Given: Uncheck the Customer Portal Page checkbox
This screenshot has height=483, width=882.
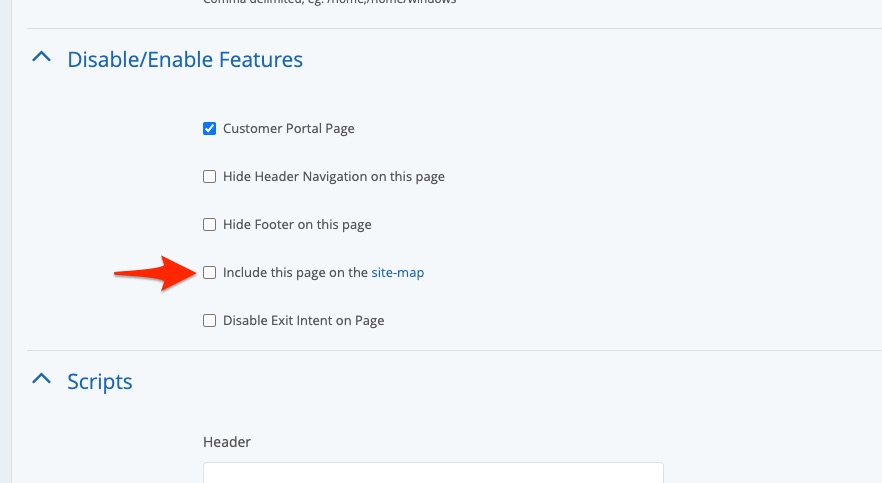Looking at the screenshot, I should [x=210, y=128].
